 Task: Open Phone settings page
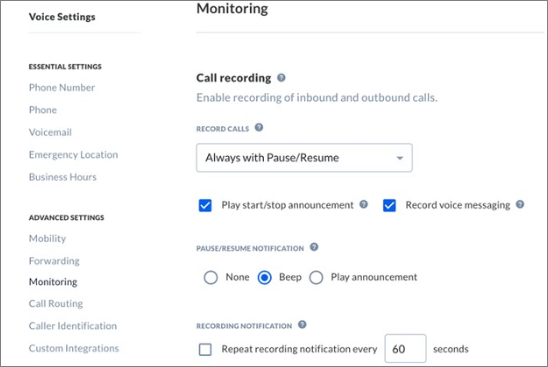(x=43, y=110)
